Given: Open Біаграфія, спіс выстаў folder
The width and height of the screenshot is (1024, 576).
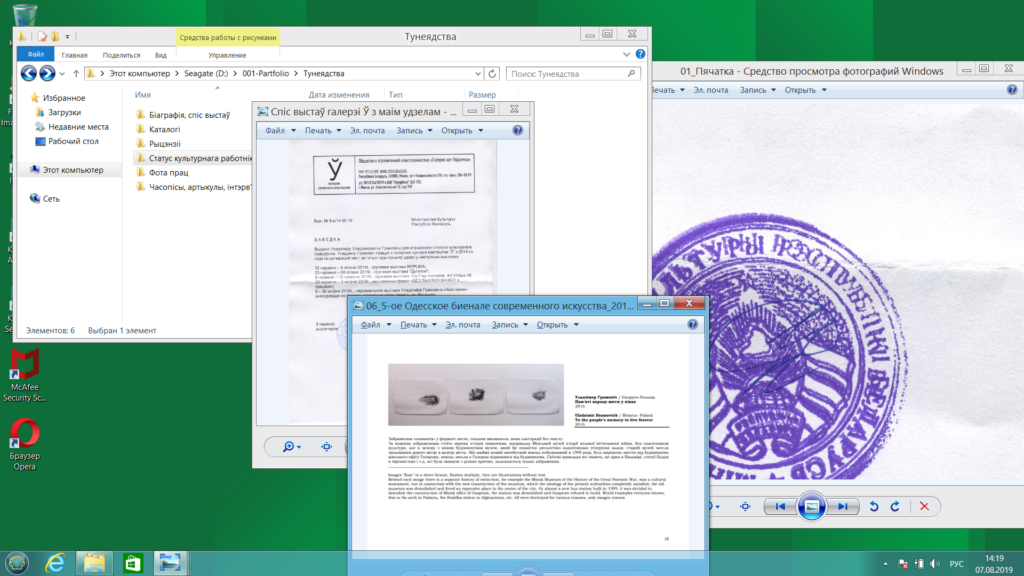Looking at the screenshot, I should click(189, 115).
